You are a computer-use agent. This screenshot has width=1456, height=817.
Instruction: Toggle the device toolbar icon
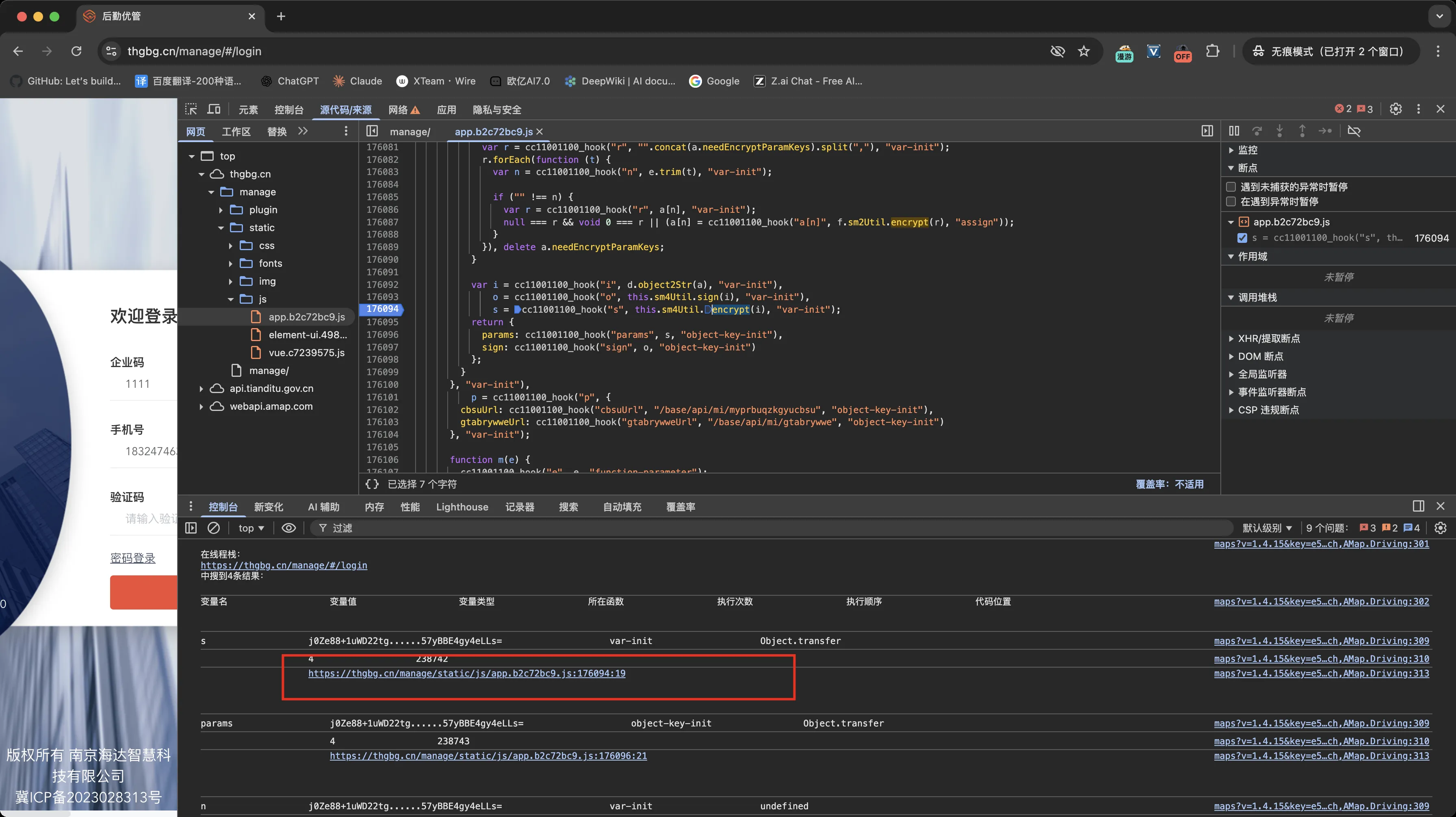tap(214, 109)
